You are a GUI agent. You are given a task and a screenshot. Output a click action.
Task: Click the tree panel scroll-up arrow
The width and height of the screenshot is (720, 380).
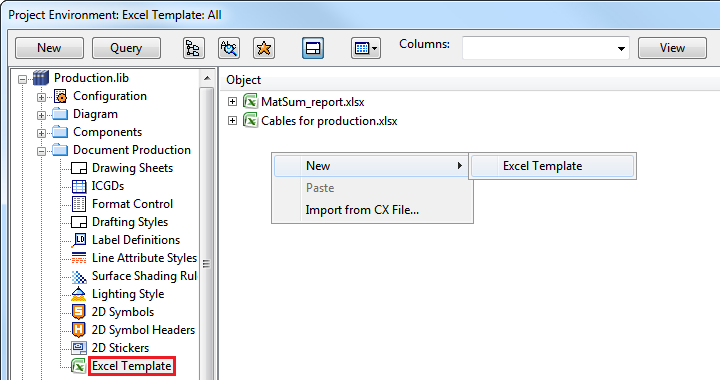click(207, 78)
